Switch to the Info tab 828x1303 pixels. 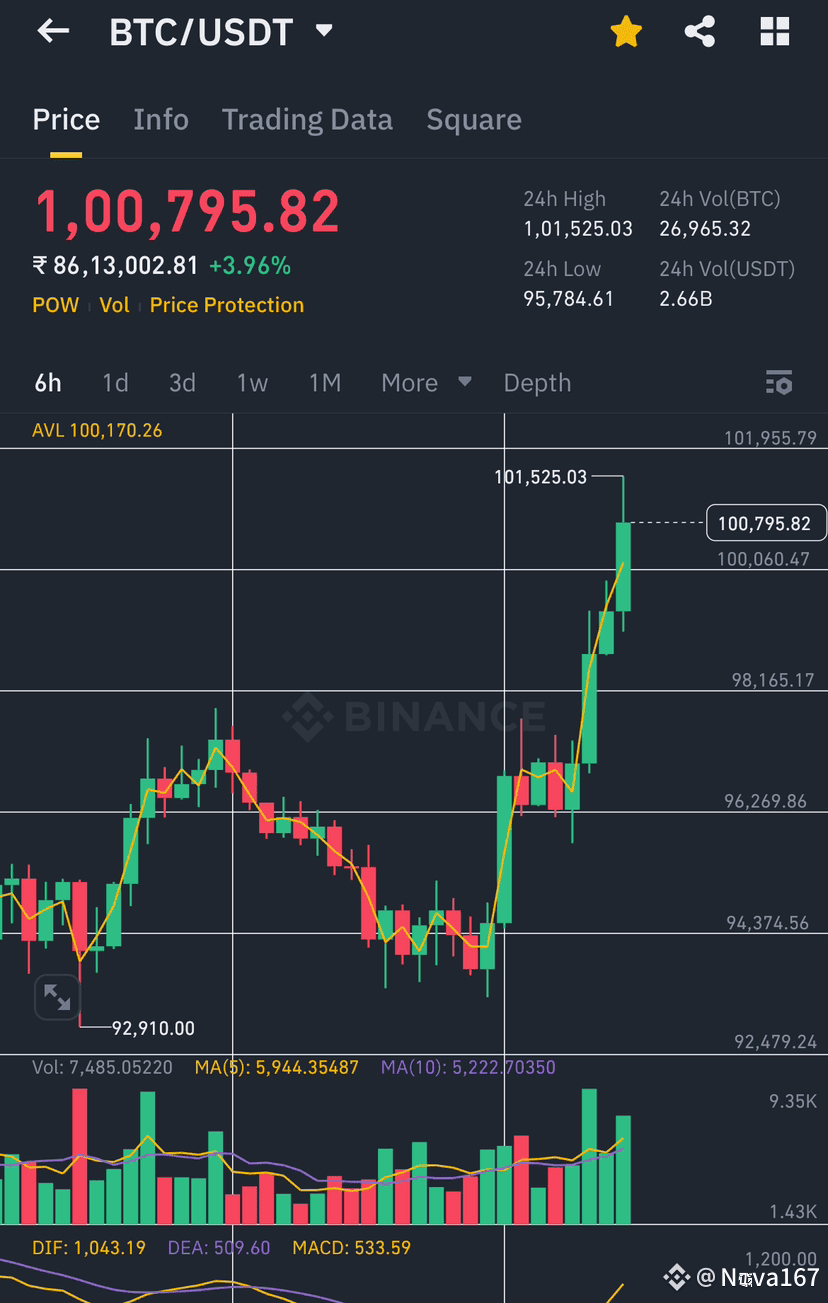[x=161, y=120]
